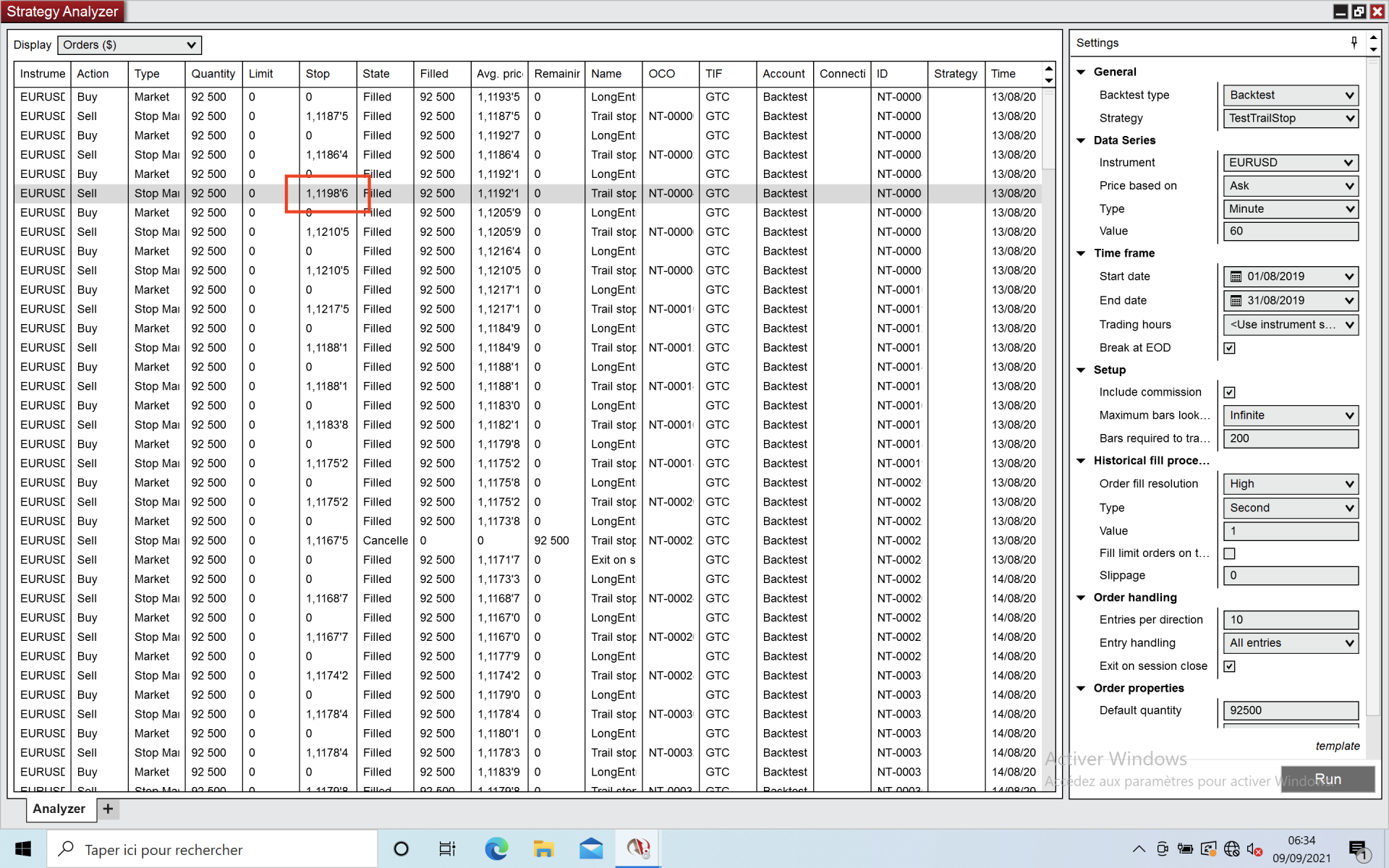1389x868 pixels.
Task: Click the pin icon in the Settings panel
Action: 1354,43
